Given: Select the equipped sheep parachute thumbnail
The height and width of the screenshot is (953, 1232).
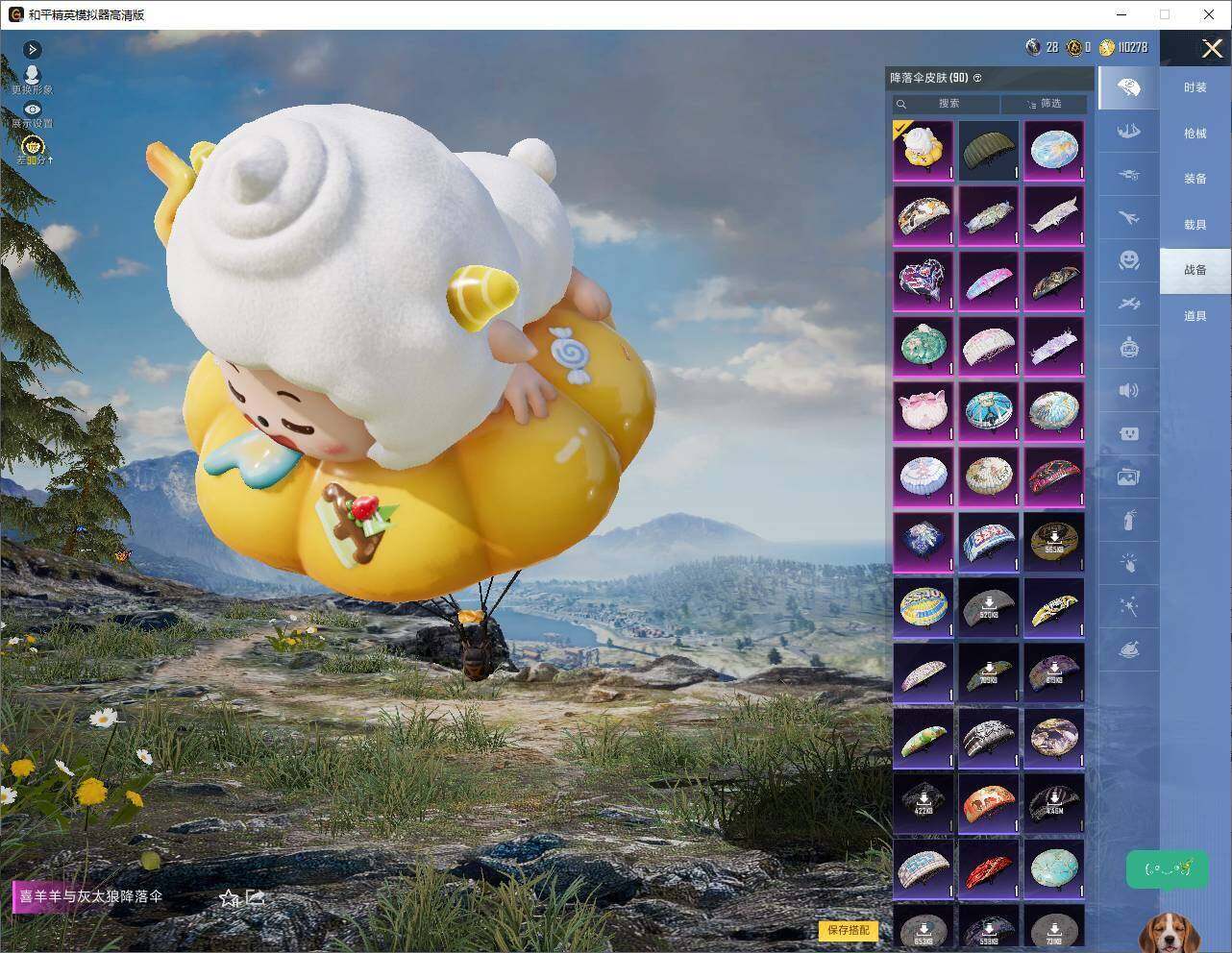Looking at the screenshot, I should pos(924,151).
